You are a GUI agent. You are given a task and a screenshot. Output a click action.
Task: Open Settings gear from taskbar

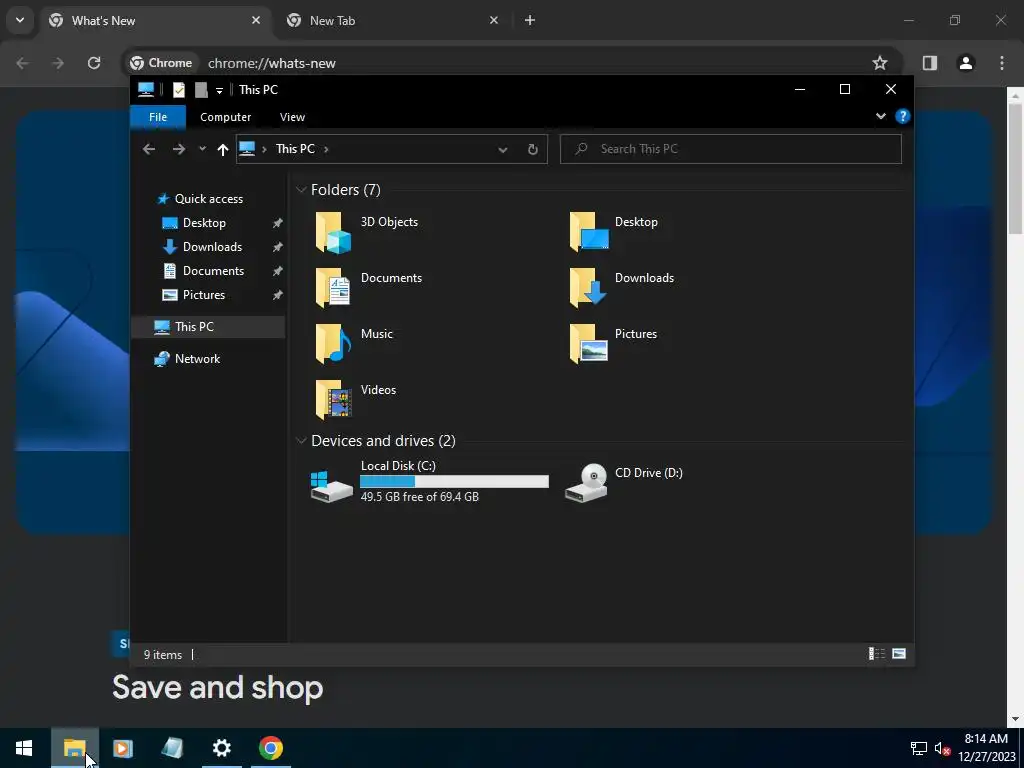222,748
